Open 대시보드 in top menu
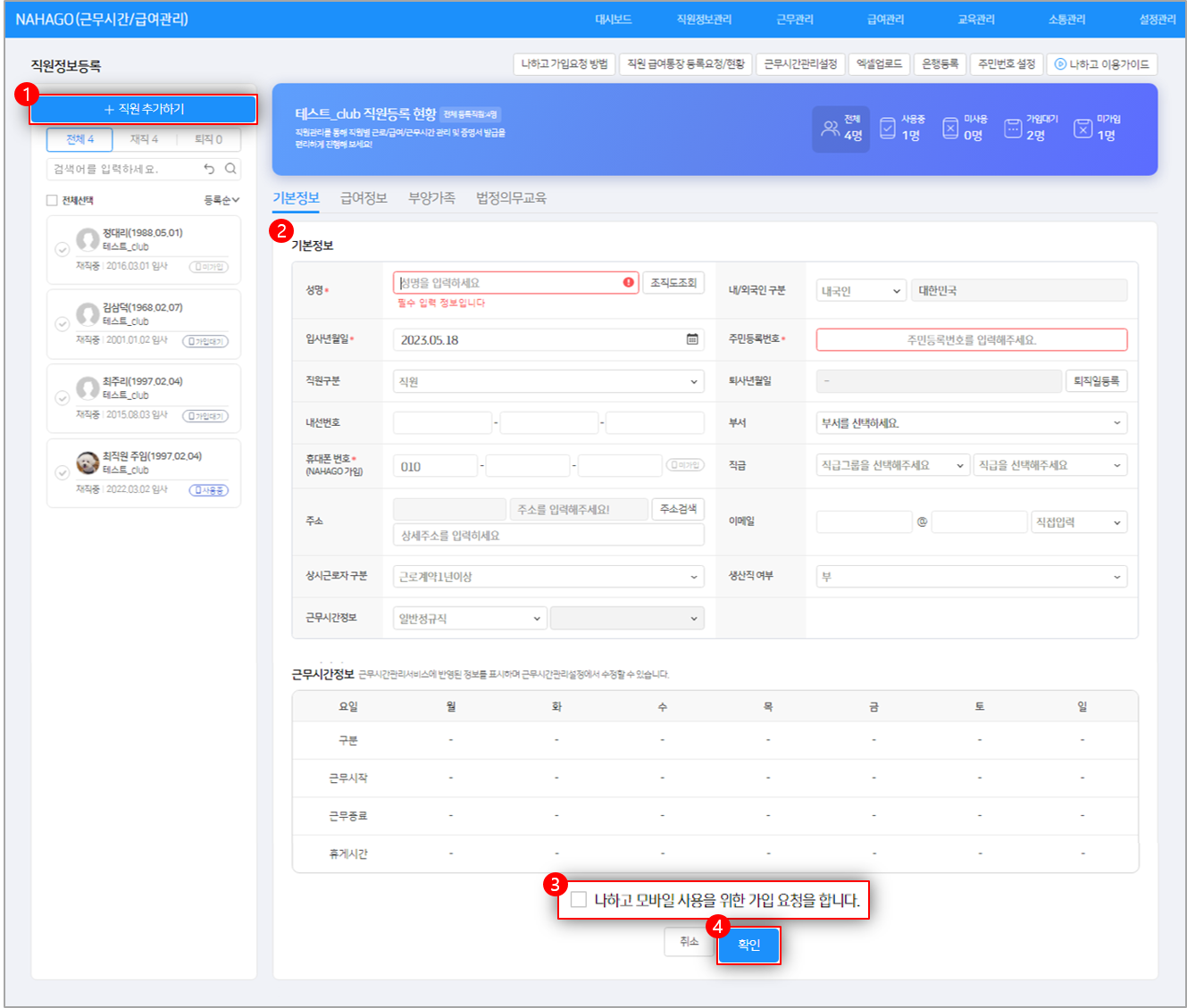 [x=614, y=20]
